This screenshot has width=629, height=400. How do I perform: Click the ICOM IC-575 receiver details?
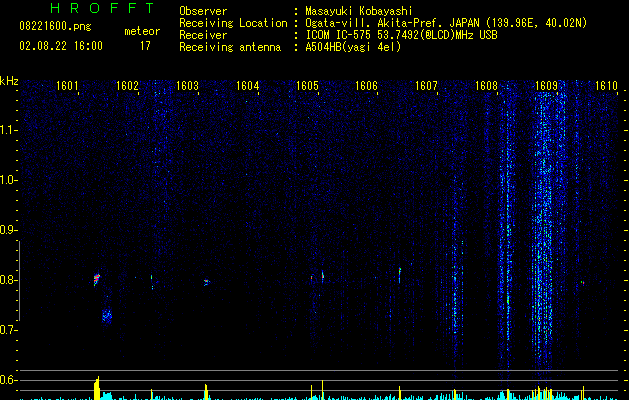coord(401,35)
